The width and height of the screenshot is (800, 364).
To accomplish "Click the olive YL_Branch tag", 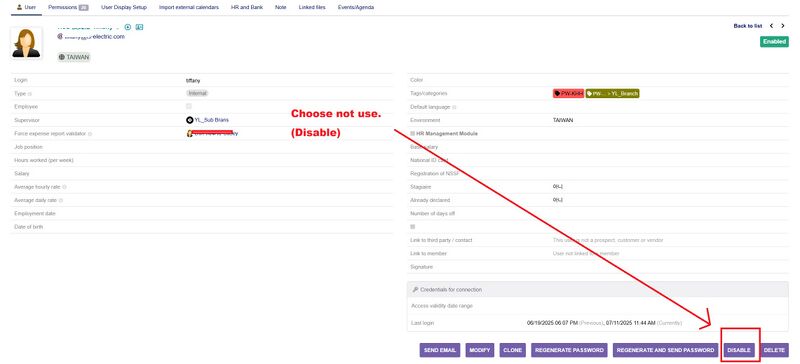I will (612, 93).
